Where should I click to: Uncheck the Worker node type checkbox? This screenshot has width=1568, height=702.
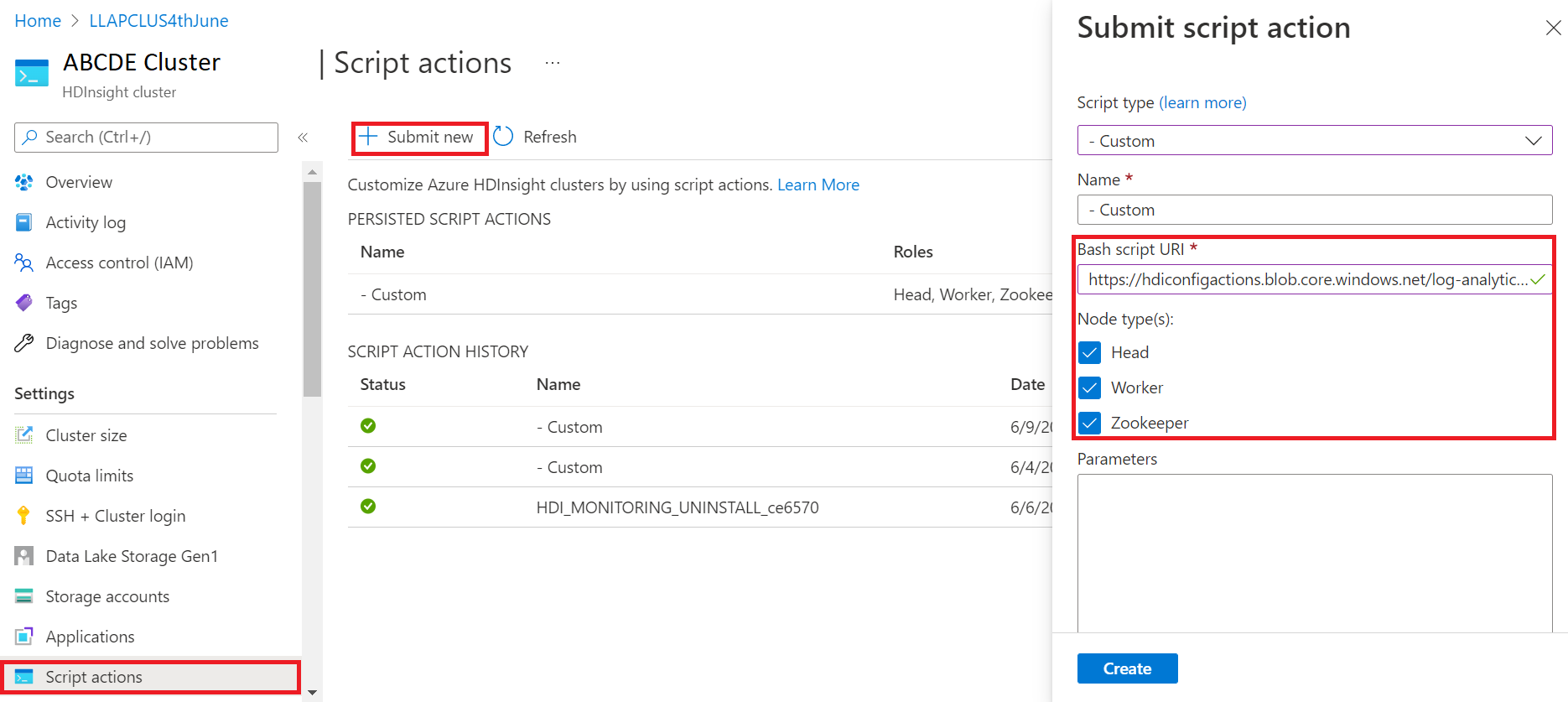pyautogui.click(x=1089, y=387)
